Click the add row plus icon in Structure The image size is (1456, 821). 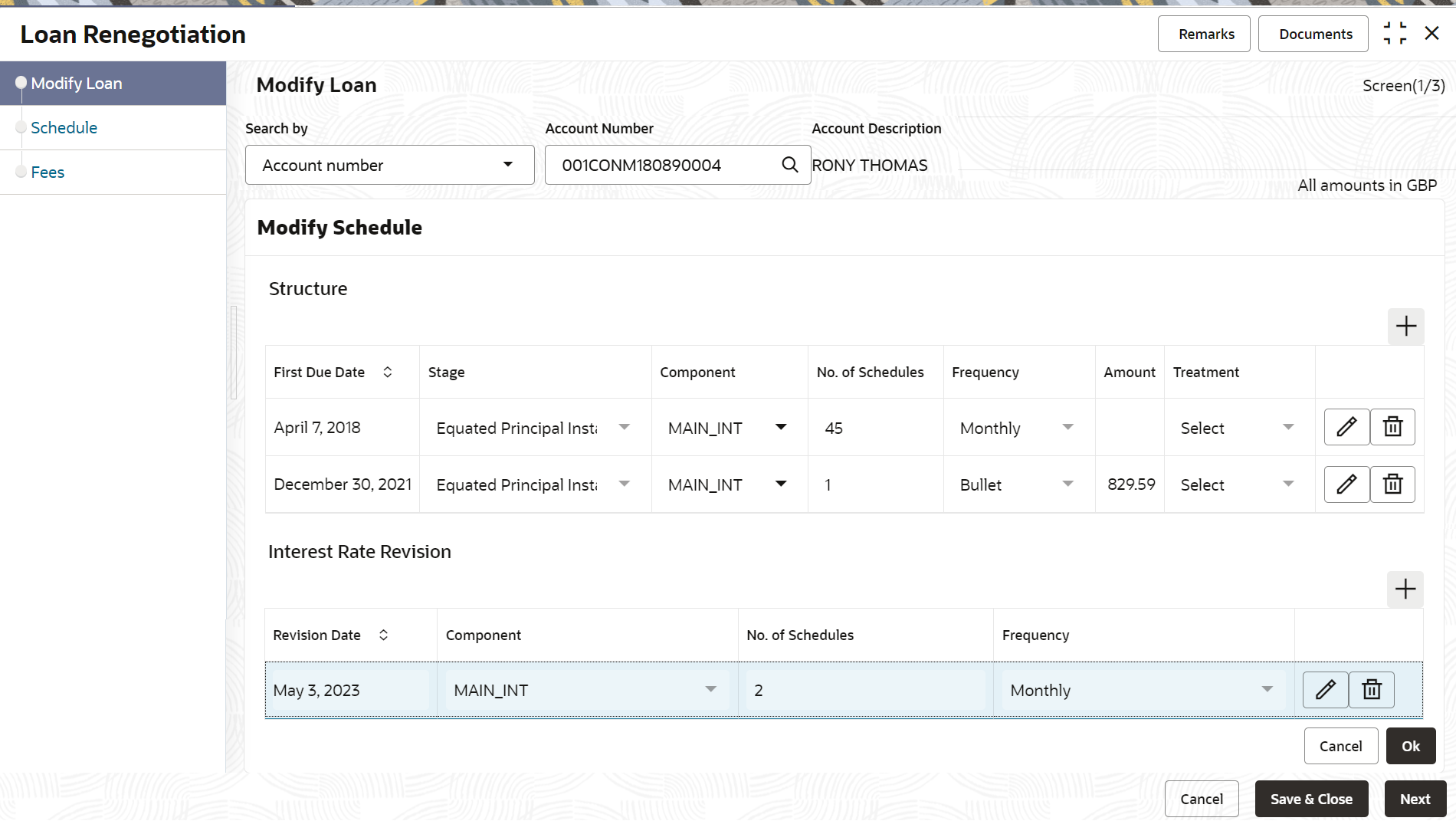[x=1405, y=327]
